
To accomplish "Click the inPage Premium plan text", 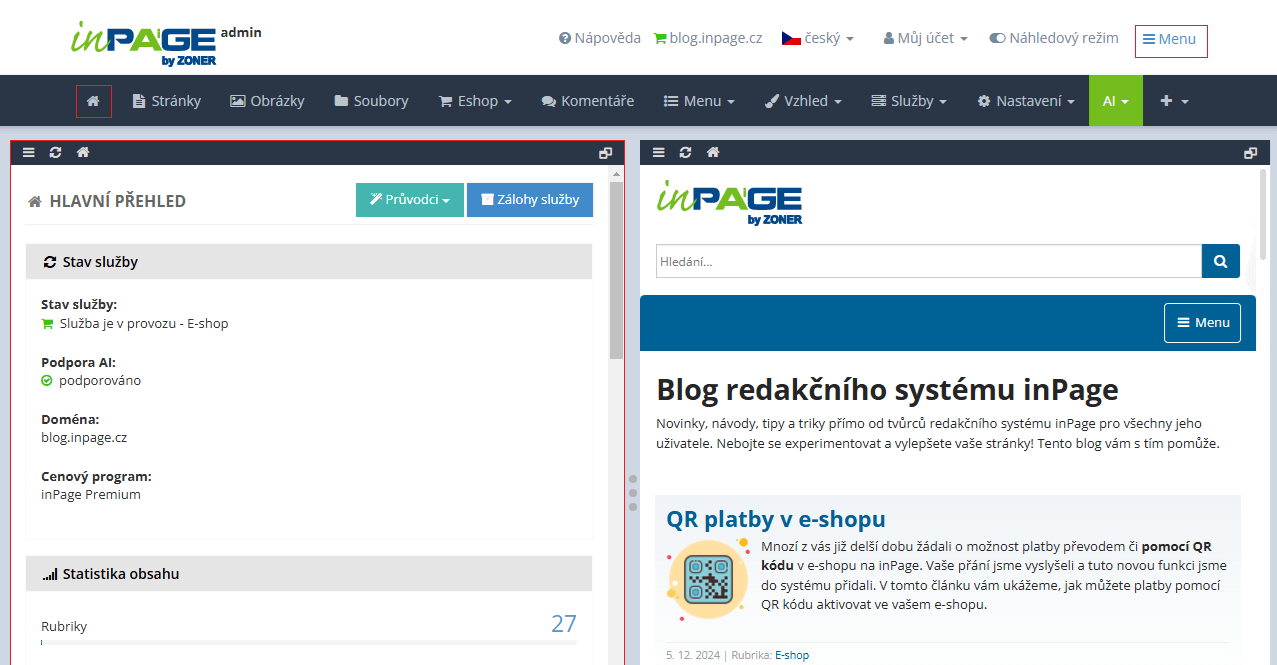I will tap(91, 495).
